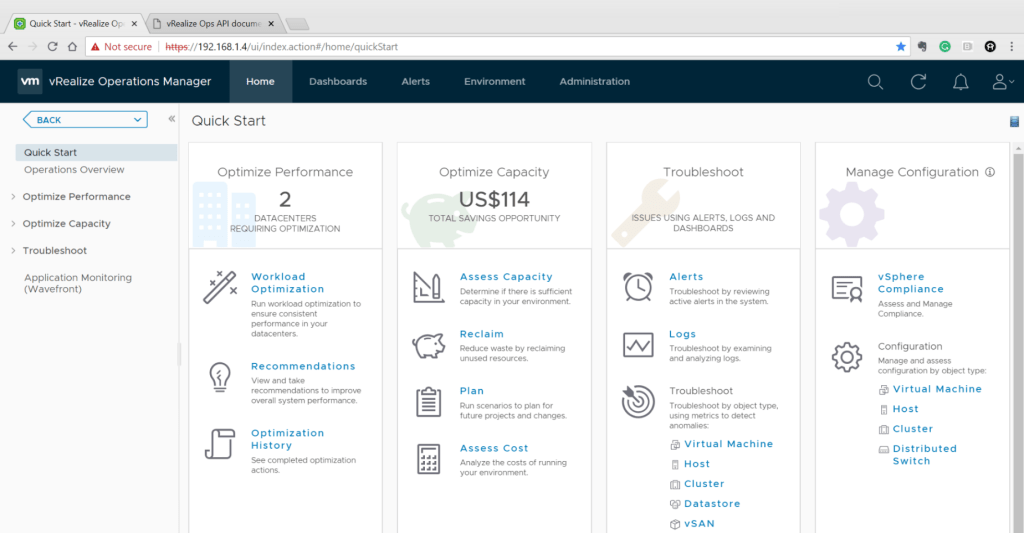Open the vSphere Compliance link
Image resolution: width=1024 pixels, height=533 pixels.
(x=910, y=283)
